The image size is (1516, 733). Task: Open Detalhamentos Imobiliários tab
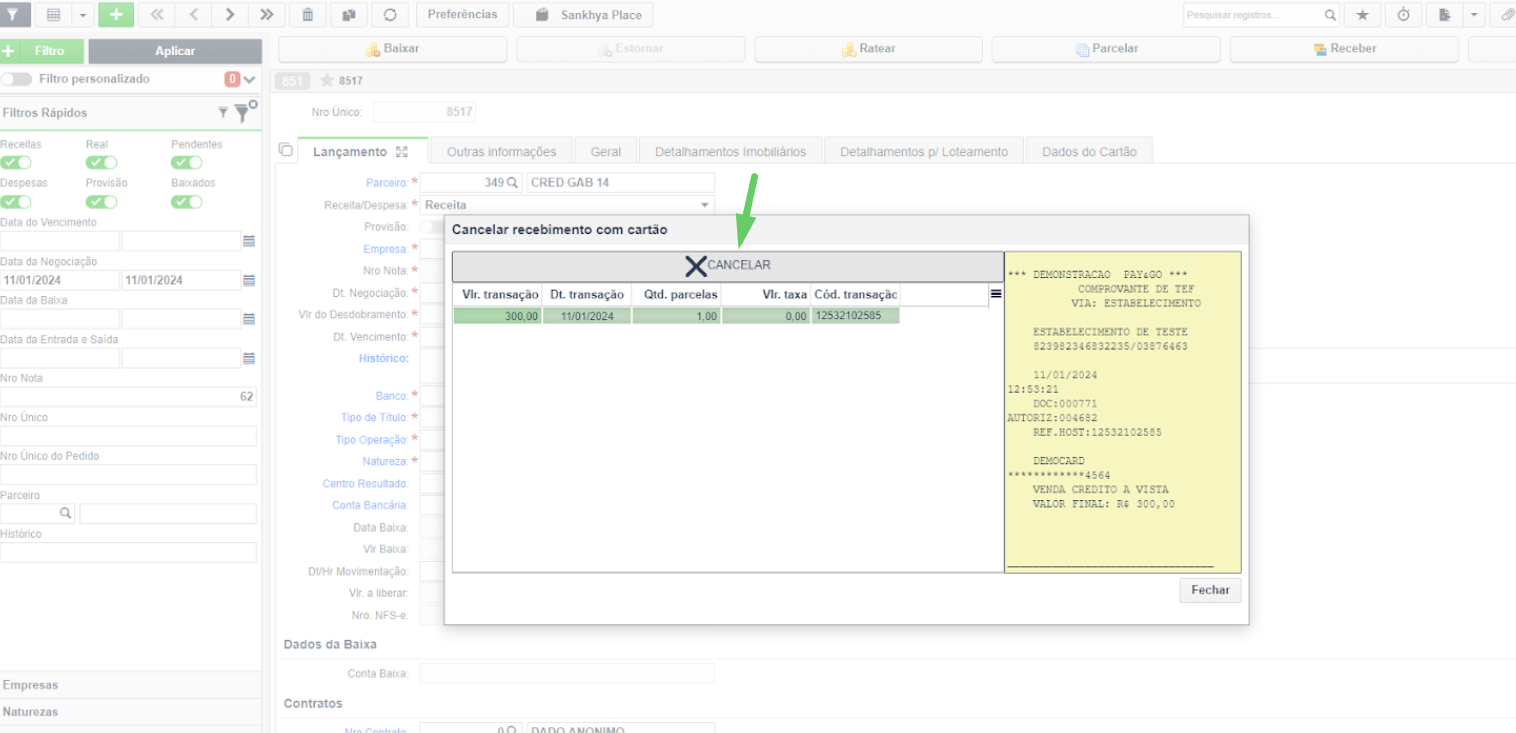tap(730, 152)
